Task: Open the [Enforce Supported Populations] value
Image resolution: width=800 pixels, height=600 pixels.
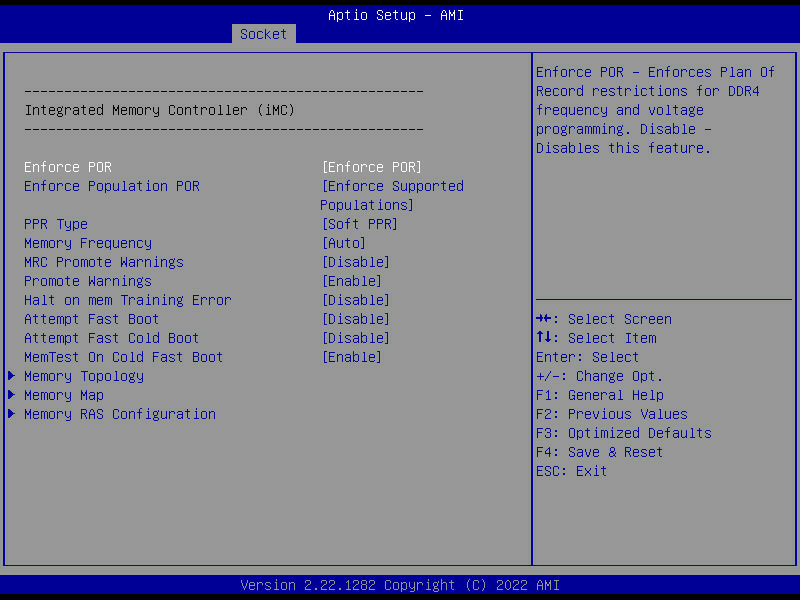Action: pyautogui.click(x=392, y=195)
